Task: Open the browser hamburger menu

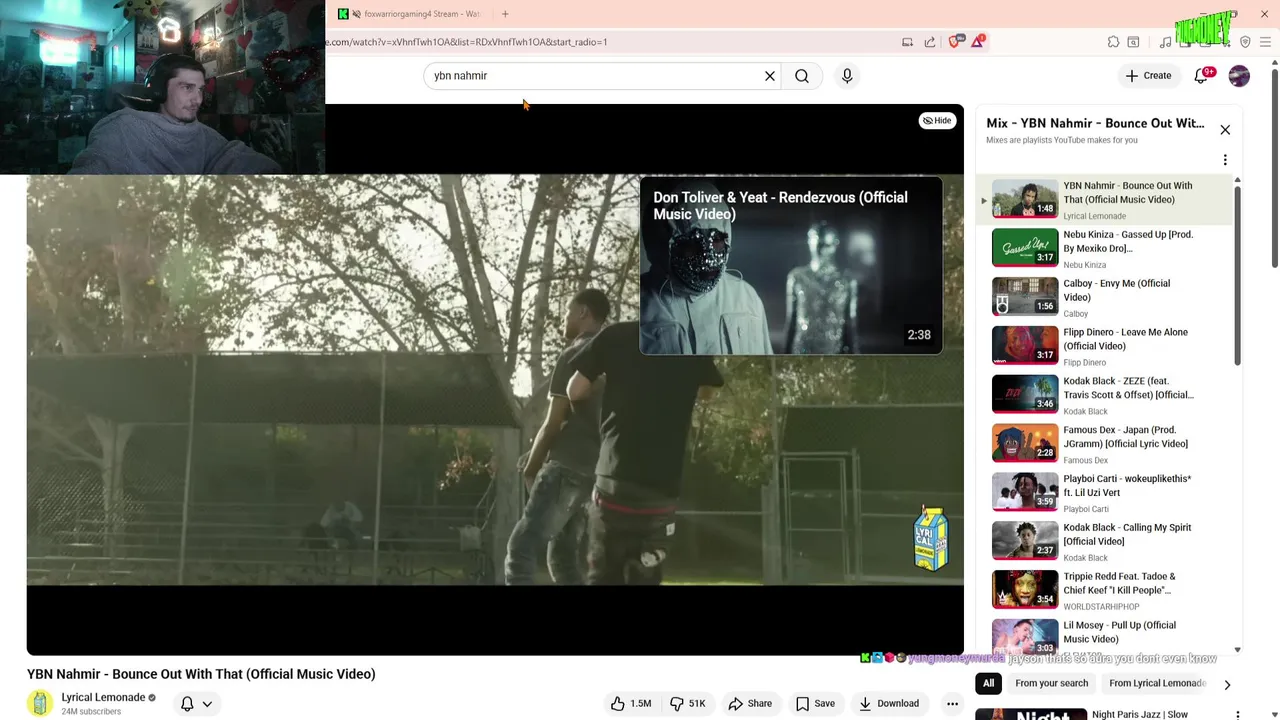Action: 1265,42
